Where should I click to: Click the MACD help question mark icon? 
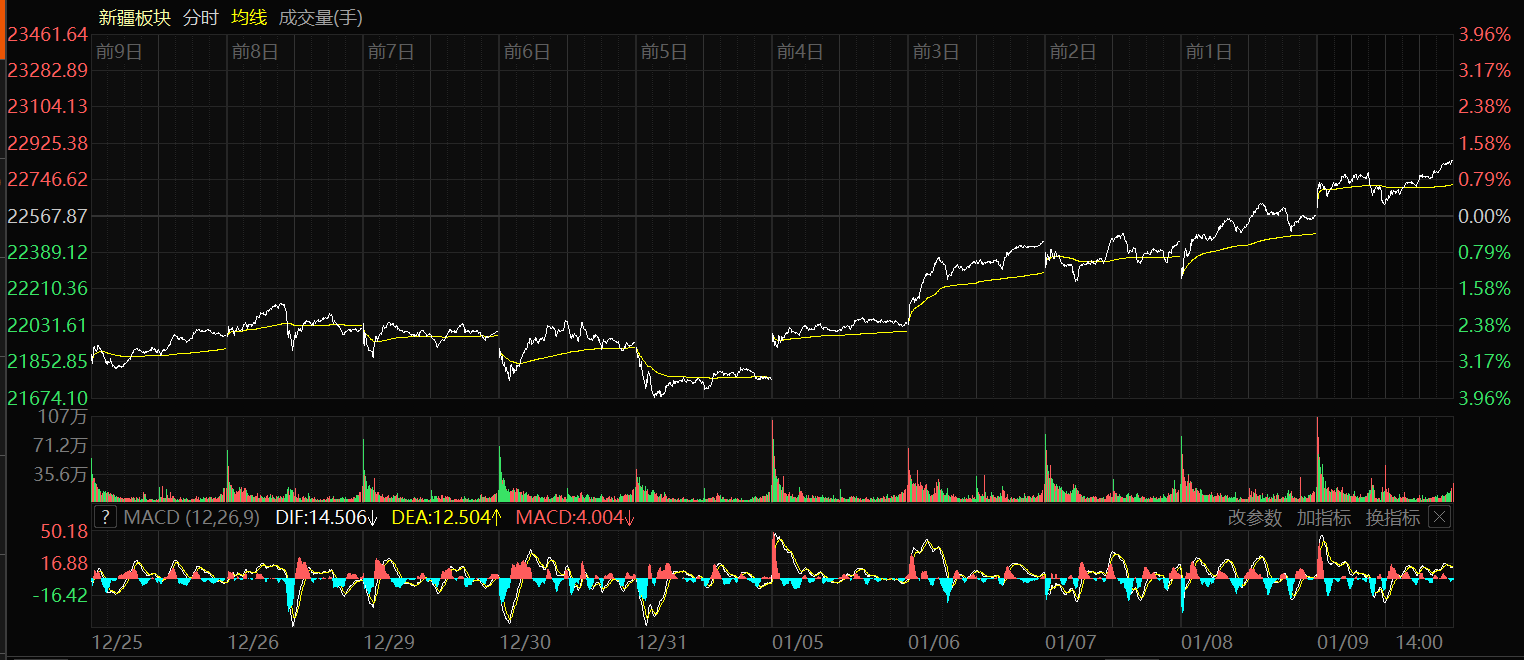[105, 517]
